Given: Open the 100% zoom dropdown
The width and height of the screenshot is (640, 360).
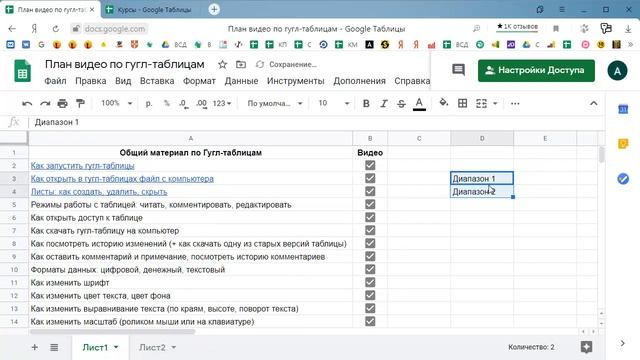Looking at the screenshot, I should coord(117,104).
